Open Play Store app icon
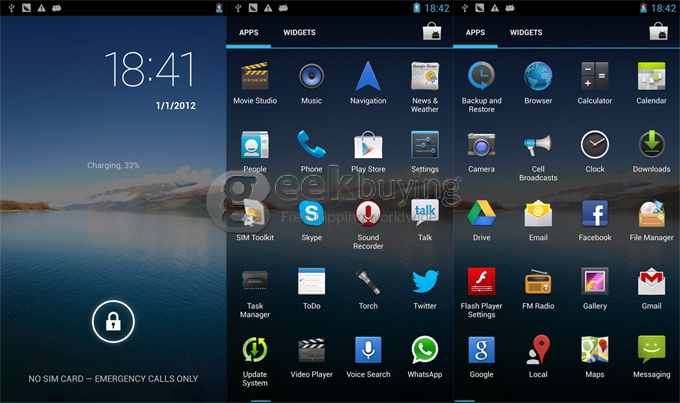Screen dimensions: 680x403 (368, 145)
